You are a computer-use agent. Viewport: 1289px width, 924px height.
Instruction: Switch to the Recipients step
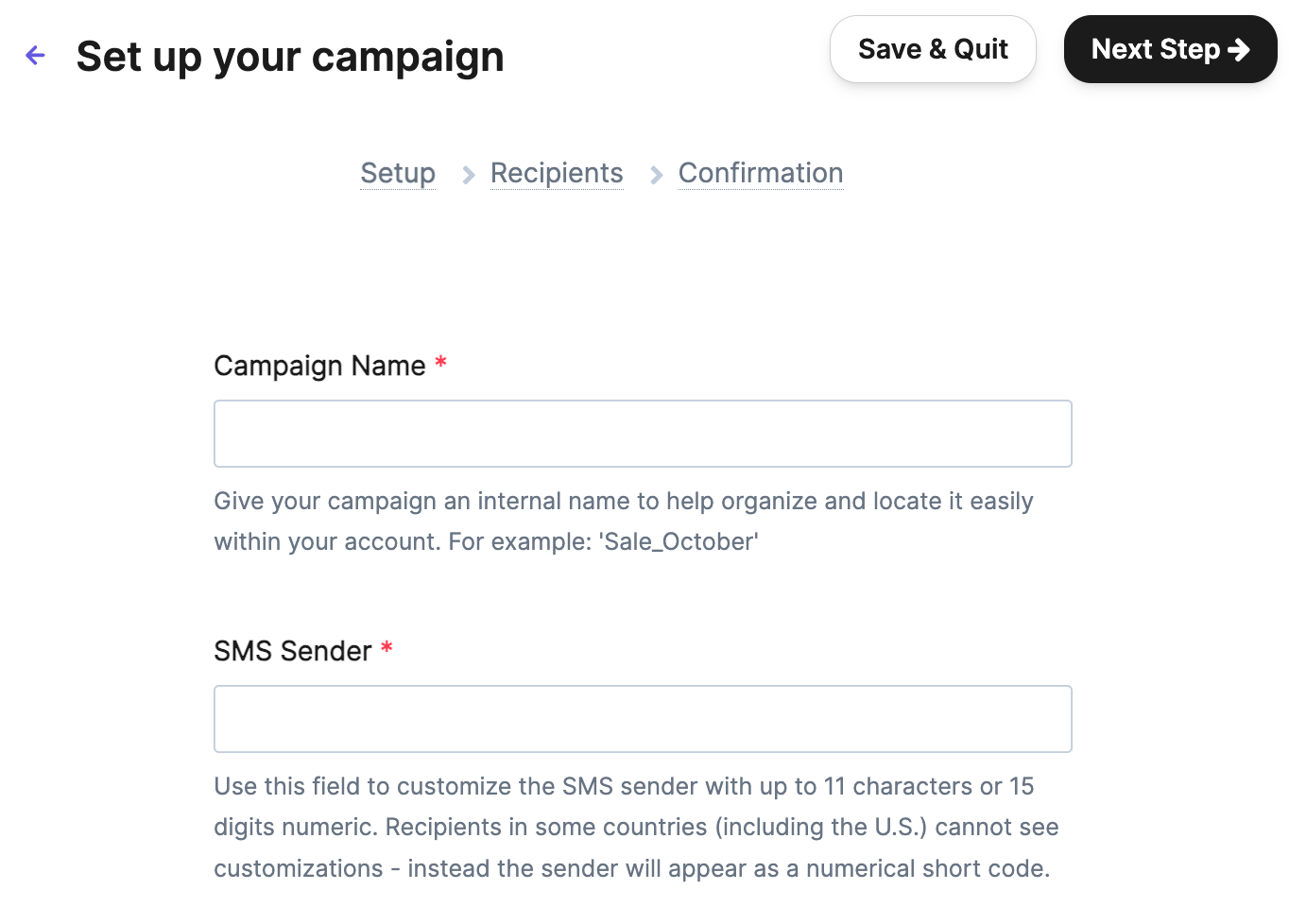[x=557, y=173]
